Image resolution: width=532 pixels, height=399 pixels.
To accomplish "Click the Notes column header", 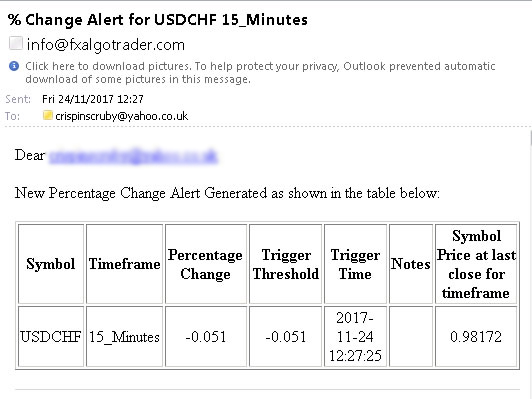I will [x=411, y=264].
